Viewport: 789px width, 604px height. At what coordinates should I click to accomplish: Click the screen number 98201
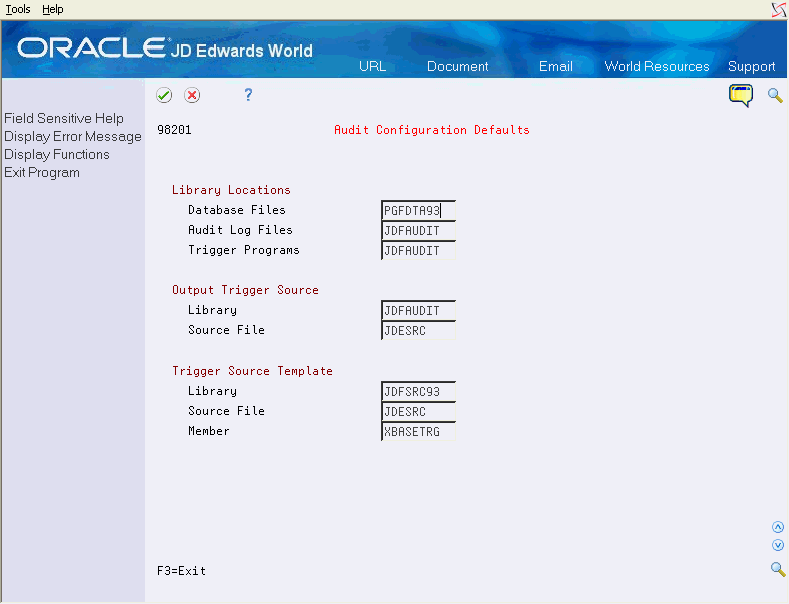tap(174, 130)
